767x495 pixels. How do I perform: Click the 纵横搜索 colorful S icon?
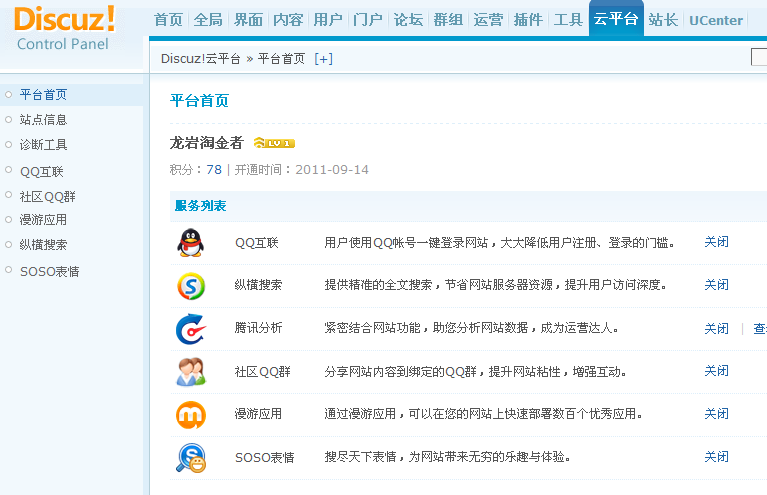click(x=191, y=286)
